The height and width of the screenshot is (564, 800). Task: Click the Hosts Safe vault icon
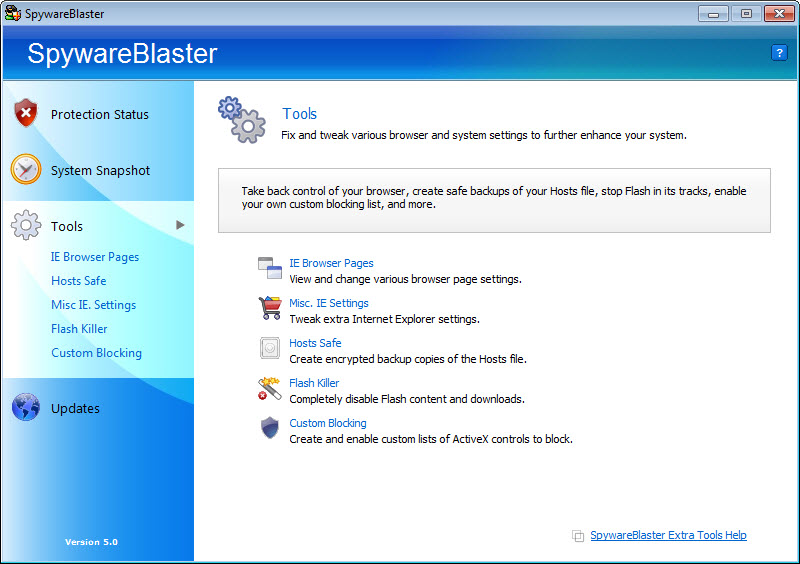(x=269, y=348)
